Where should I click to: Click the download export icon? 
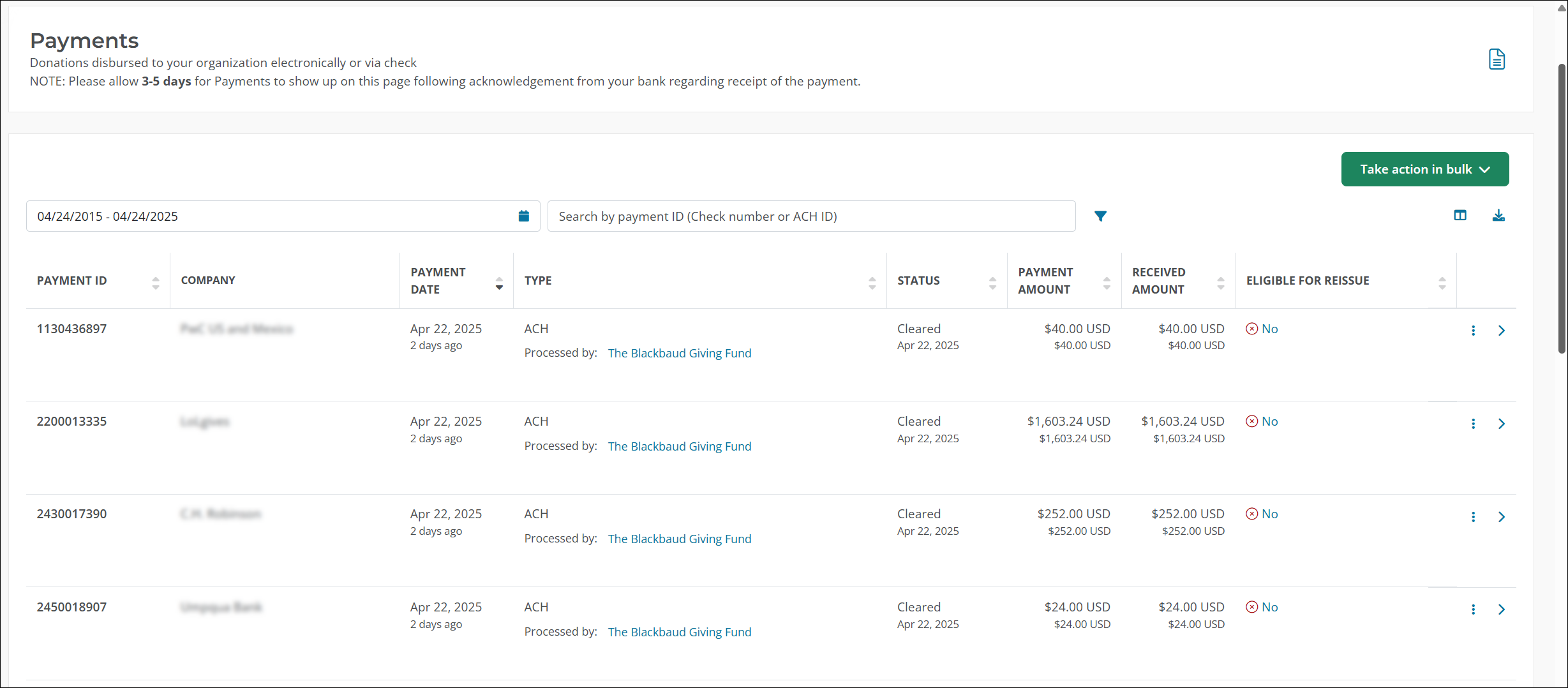[1498, 216]
